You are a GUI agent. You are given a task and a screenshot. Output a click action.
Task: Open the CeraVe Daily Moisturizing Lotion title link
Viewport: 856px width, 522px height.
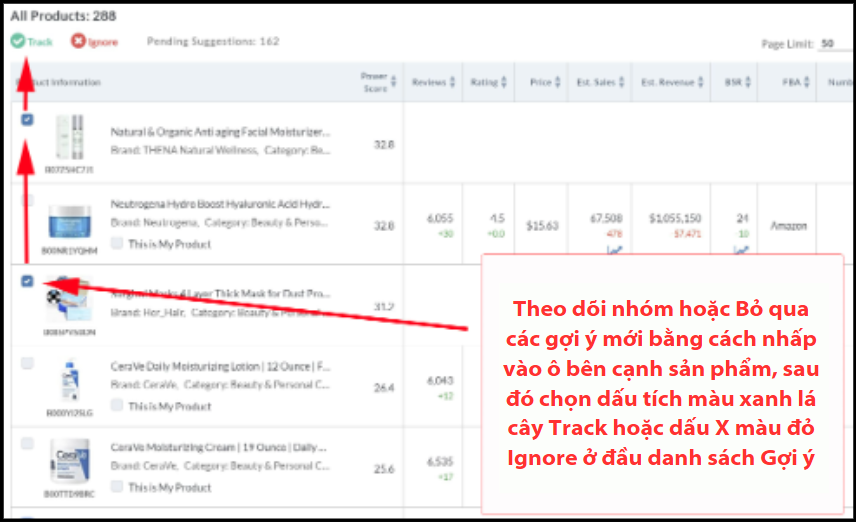(x=219, y=365)
